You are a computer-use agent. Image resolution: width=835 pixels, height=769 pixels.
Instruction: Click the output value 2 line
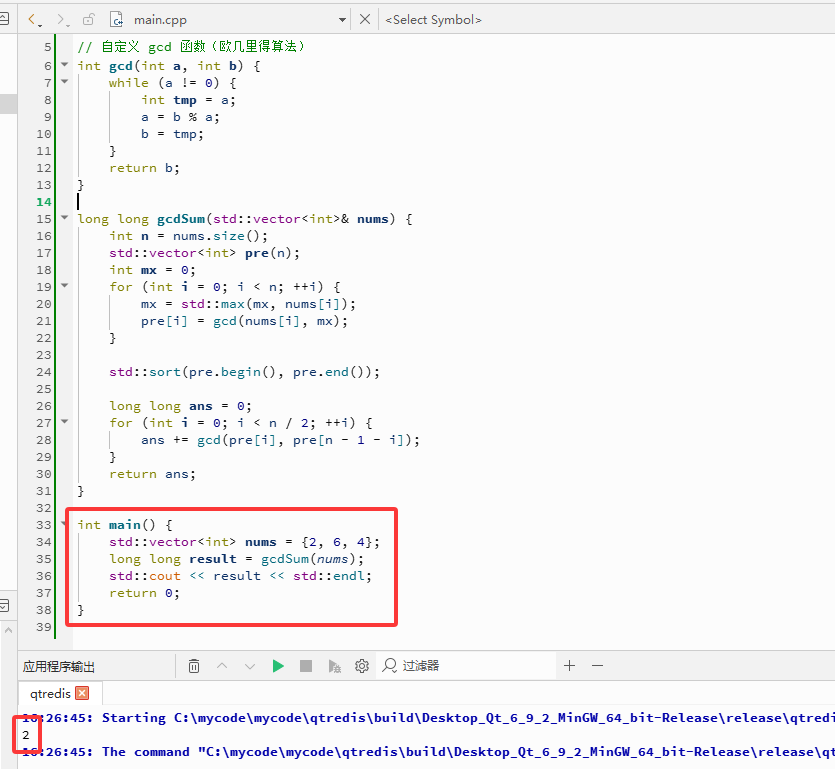(x=26, y=735)
